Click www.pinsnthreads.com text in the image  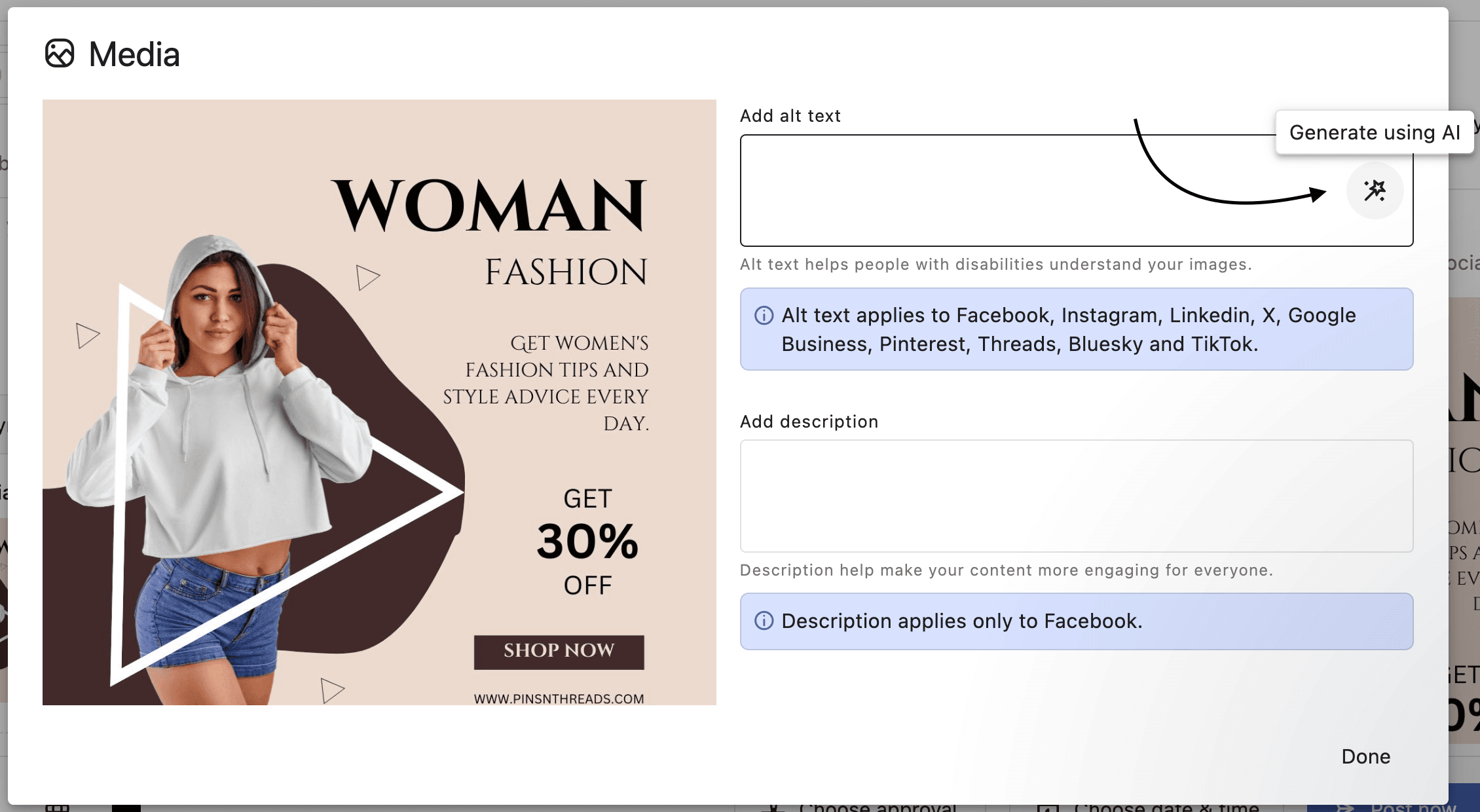(x=559, y=699)
